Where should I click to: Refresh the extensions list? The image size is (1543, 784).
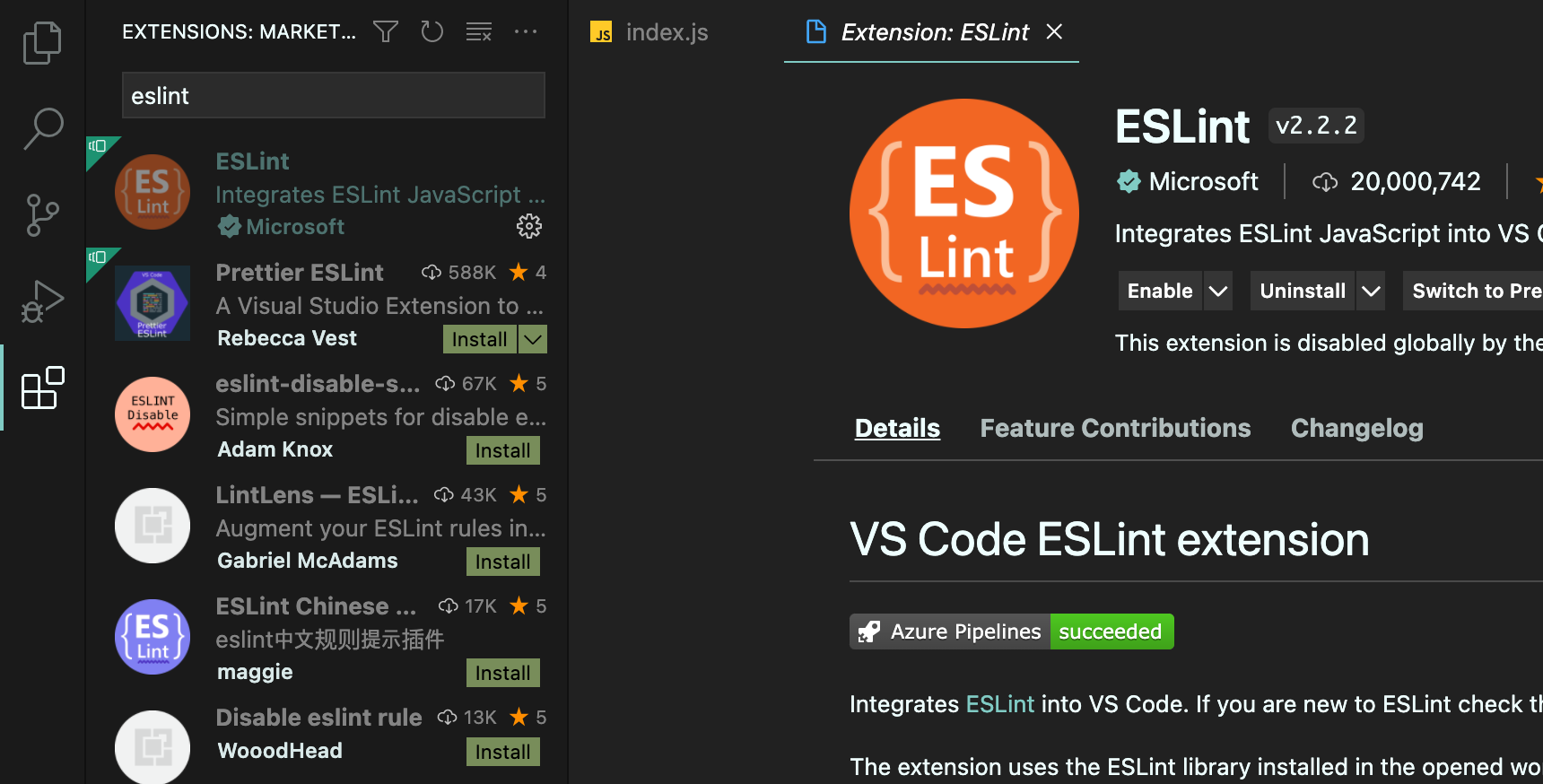432,32
